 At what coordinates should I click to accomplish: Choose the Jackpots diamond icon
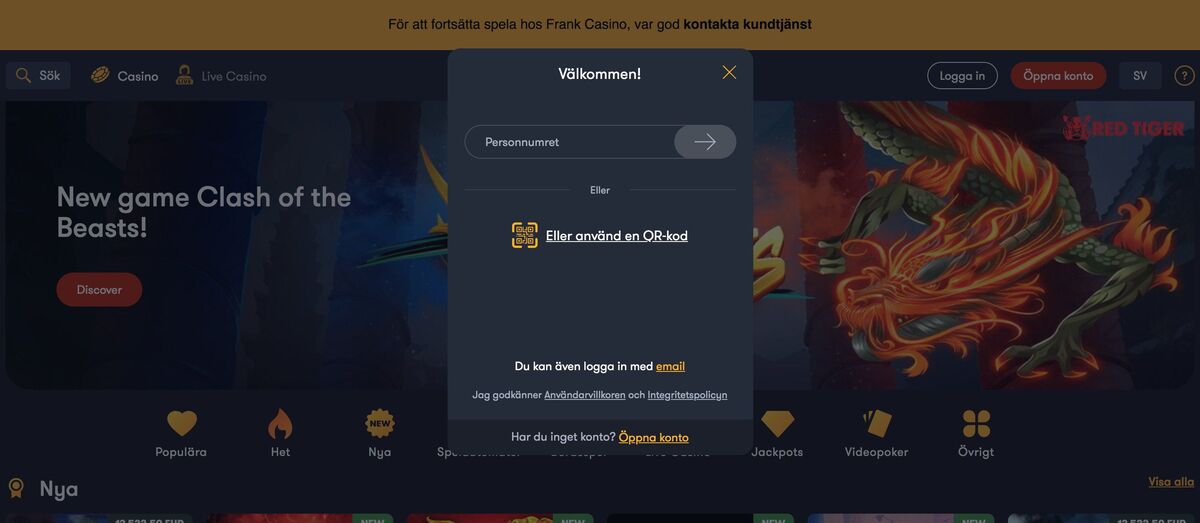click(x=777, y=424)
